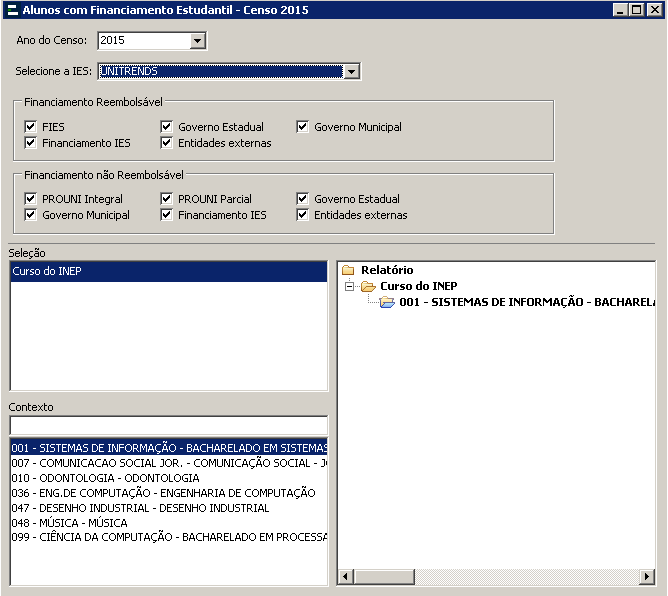This screenshot has height=596, width=668.
Task: Select 047 - DESENHO INDUSTRIAL in list
Action: (140, 508)
